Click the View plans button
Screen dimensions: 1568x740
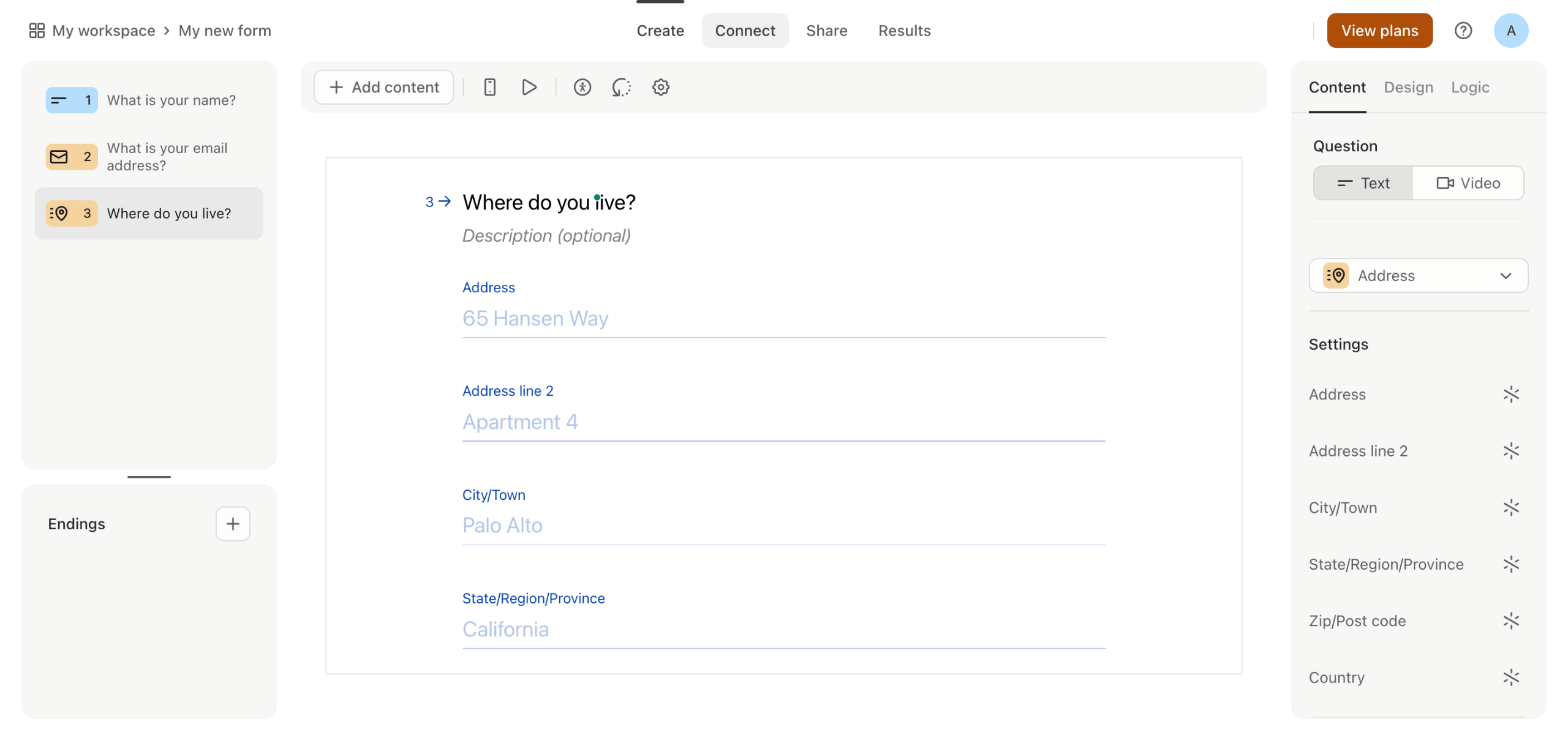[x=1379, y=31]
